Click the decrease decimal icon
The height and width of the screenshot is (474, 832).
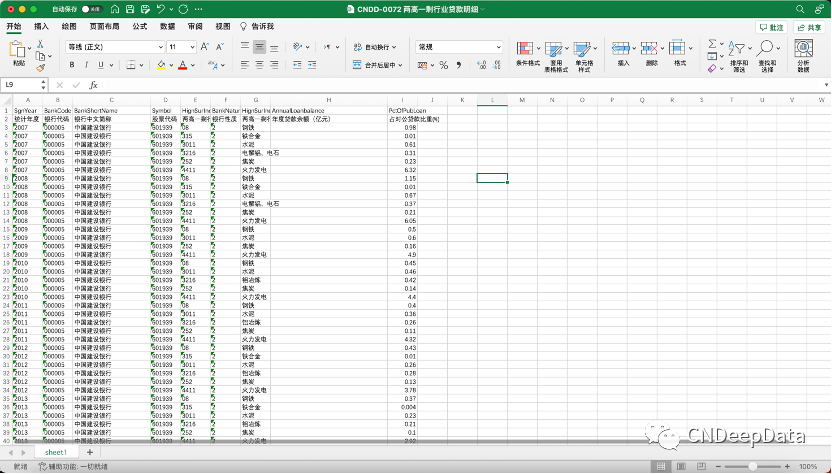497,65
